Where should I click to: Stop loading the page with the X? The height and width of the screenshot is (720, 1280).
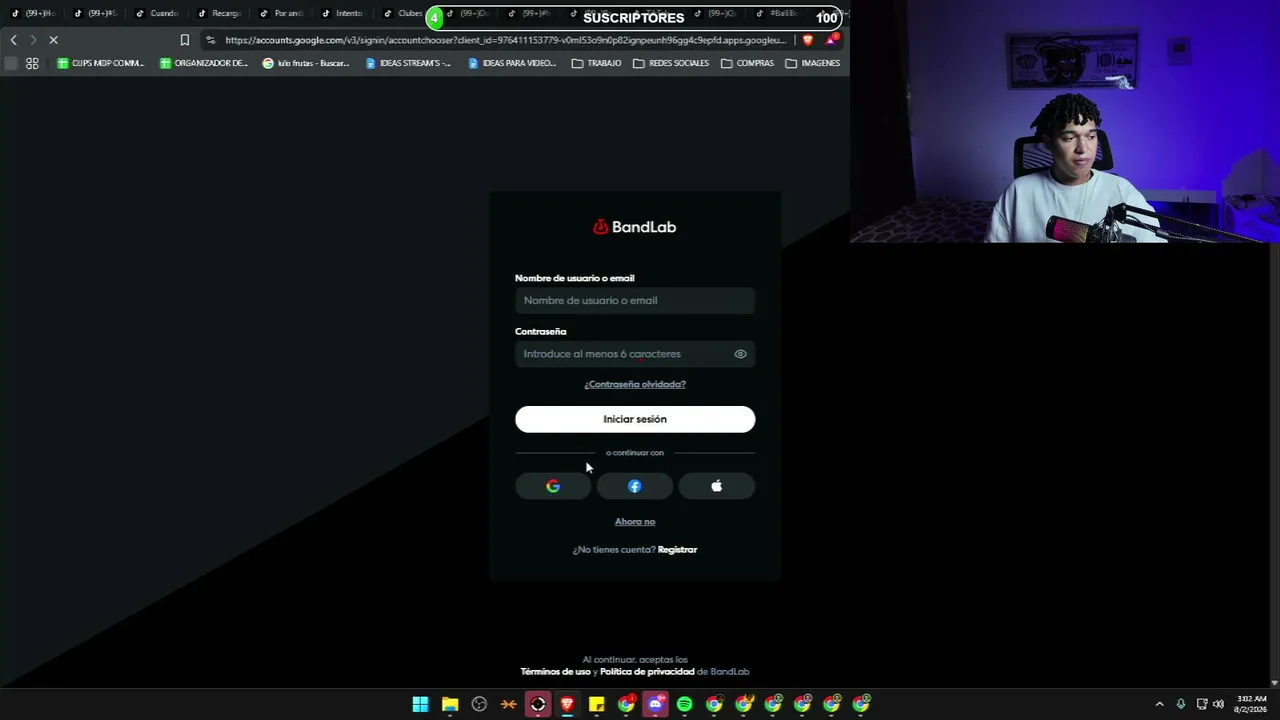pos(54,40)
